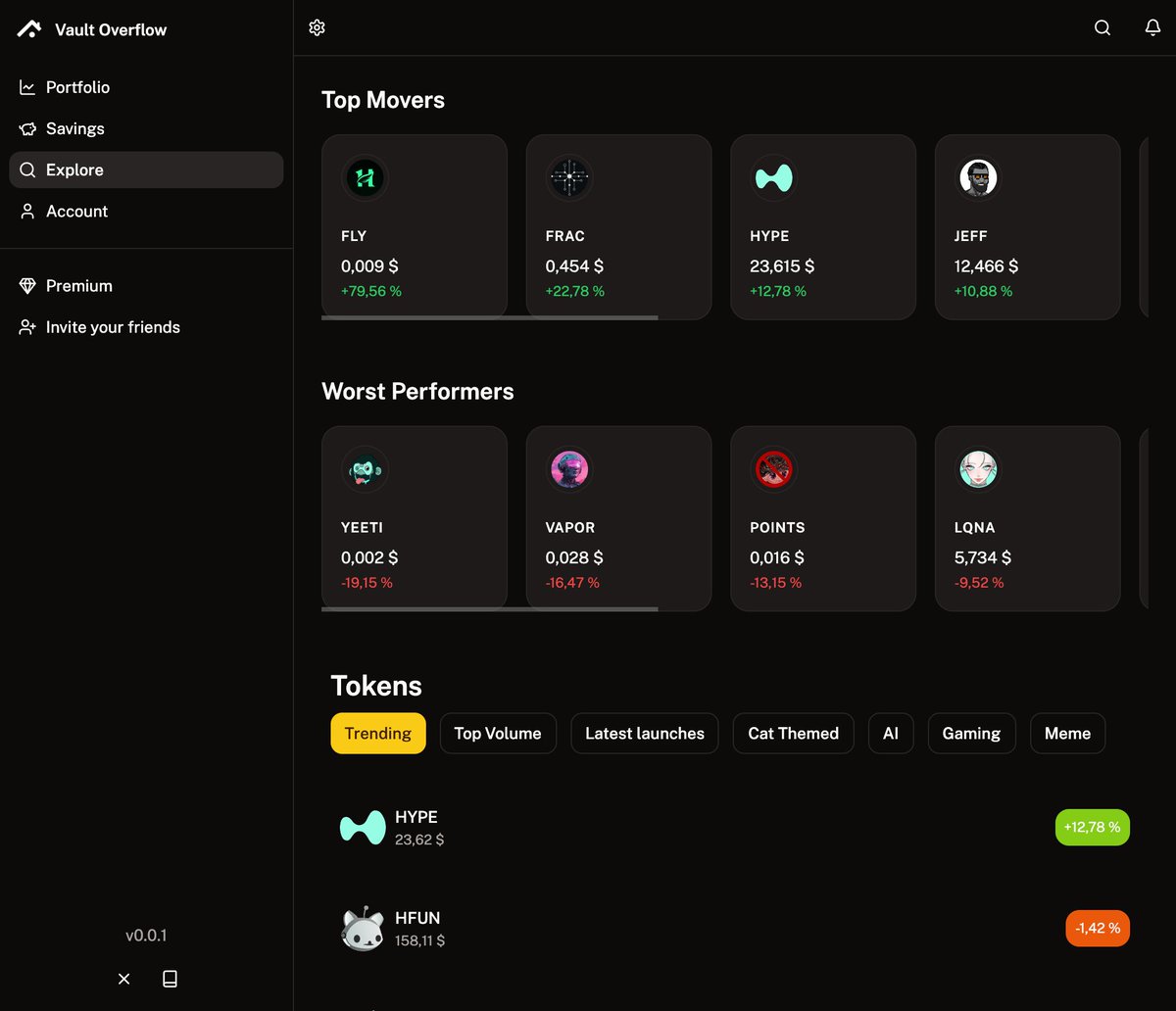Click FRAC change +22,78 %
The image size is (1176, 1011).
point(575,291)
